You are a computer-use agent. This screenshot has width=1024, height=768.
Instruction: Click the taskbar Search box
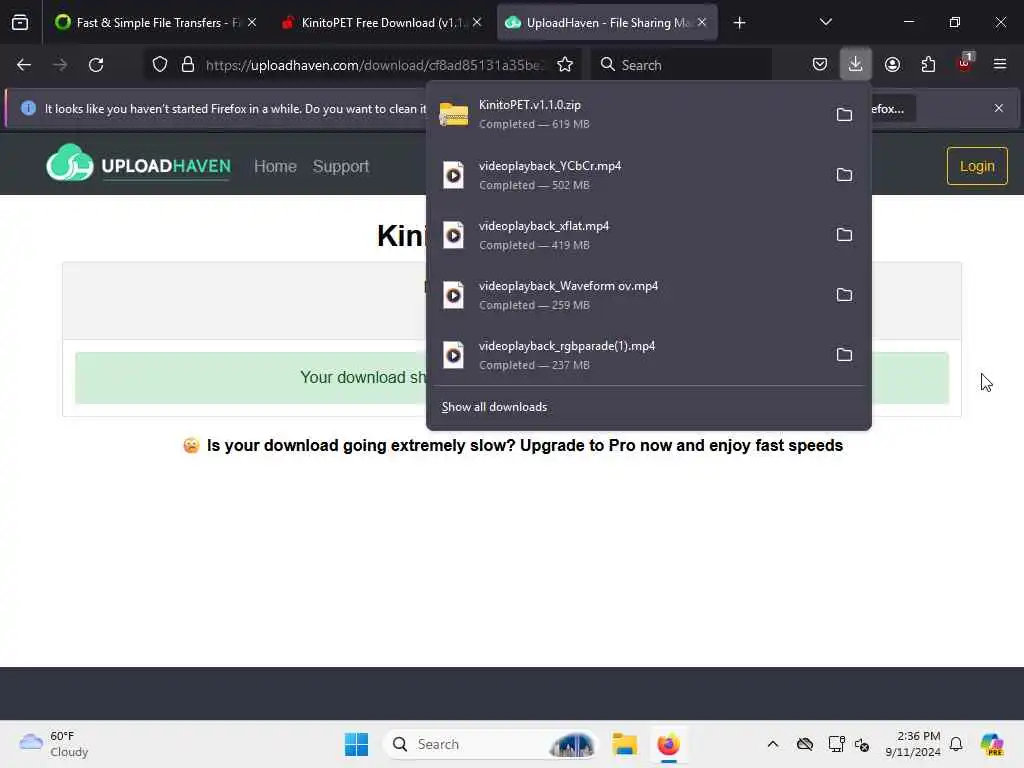(x=490, y=744)
